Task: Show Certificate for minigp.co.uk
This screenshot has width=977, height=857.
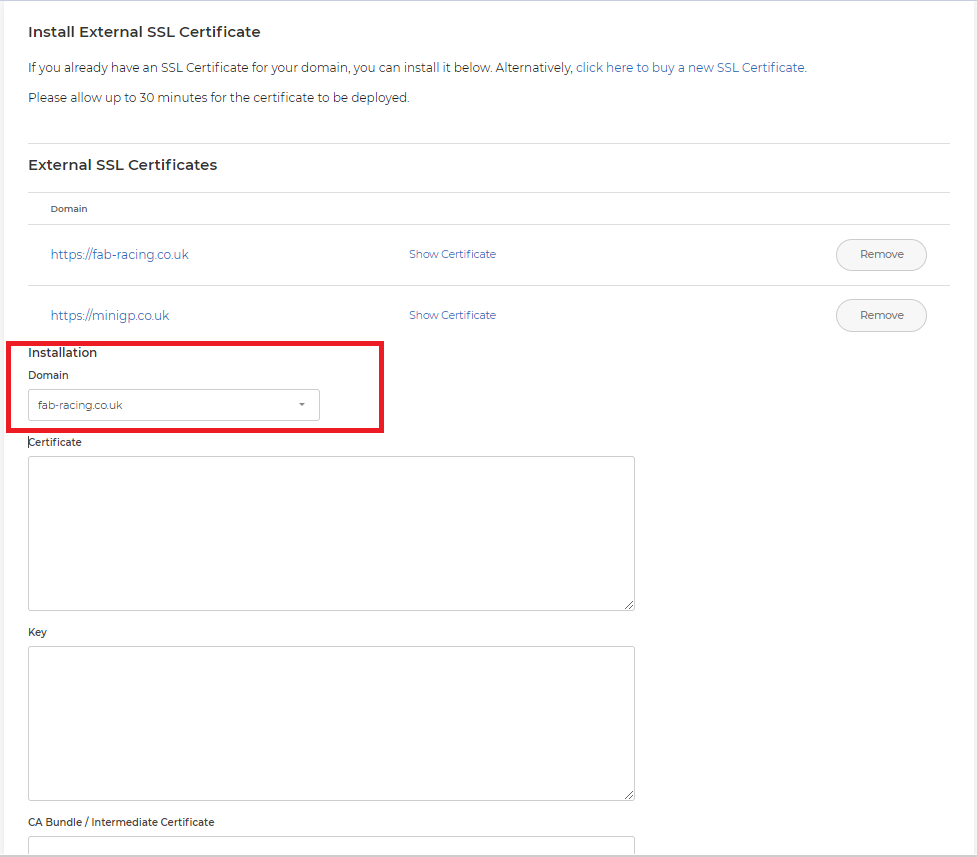Action: tap(452, 315)
